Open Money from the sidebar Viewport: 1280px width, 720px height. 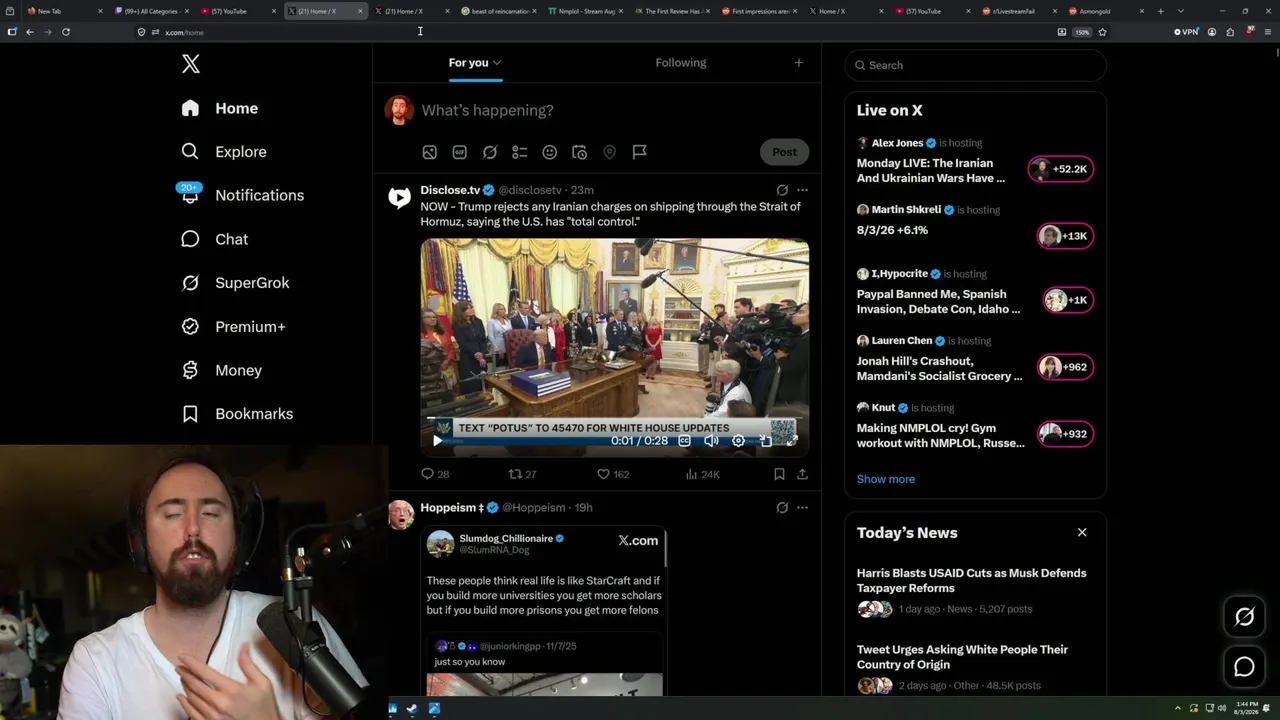222,370
